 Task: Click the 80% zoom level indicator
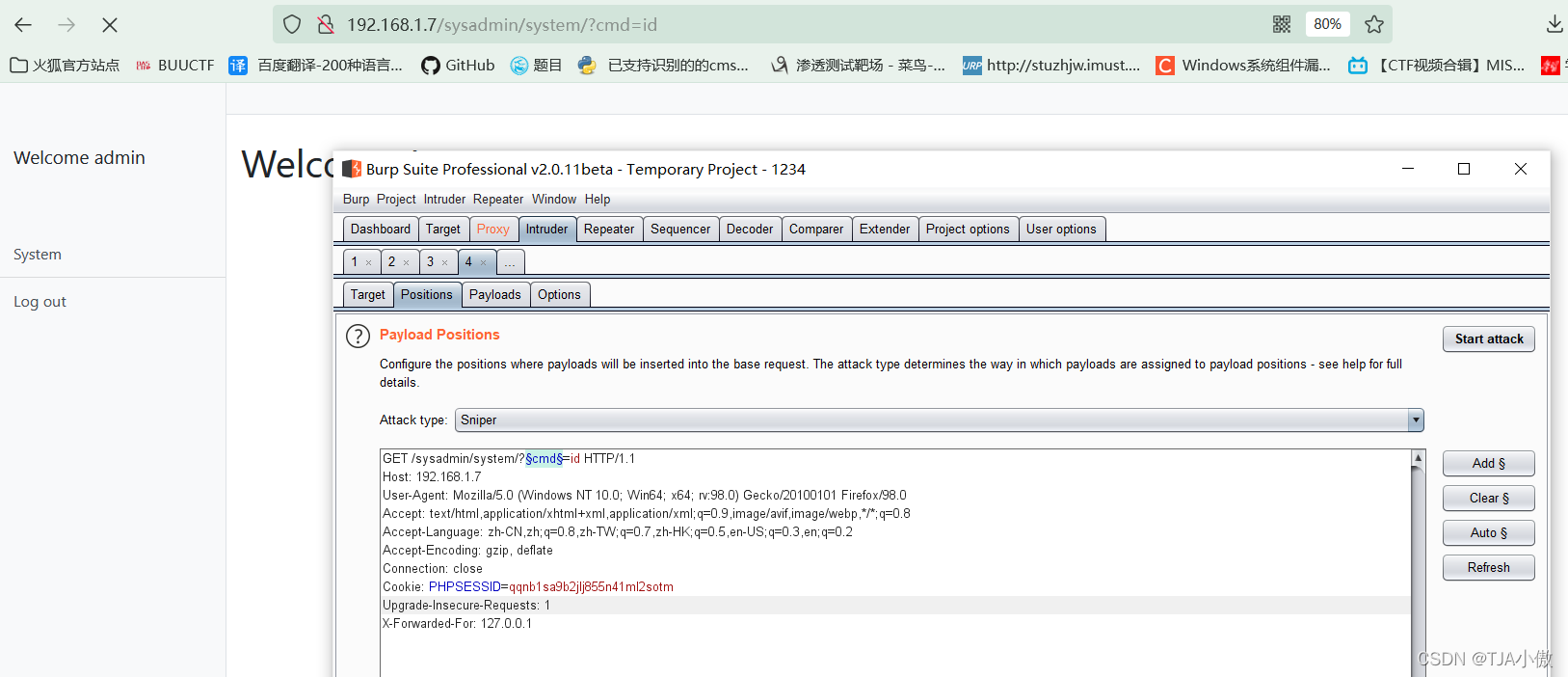pos(1327,24)
